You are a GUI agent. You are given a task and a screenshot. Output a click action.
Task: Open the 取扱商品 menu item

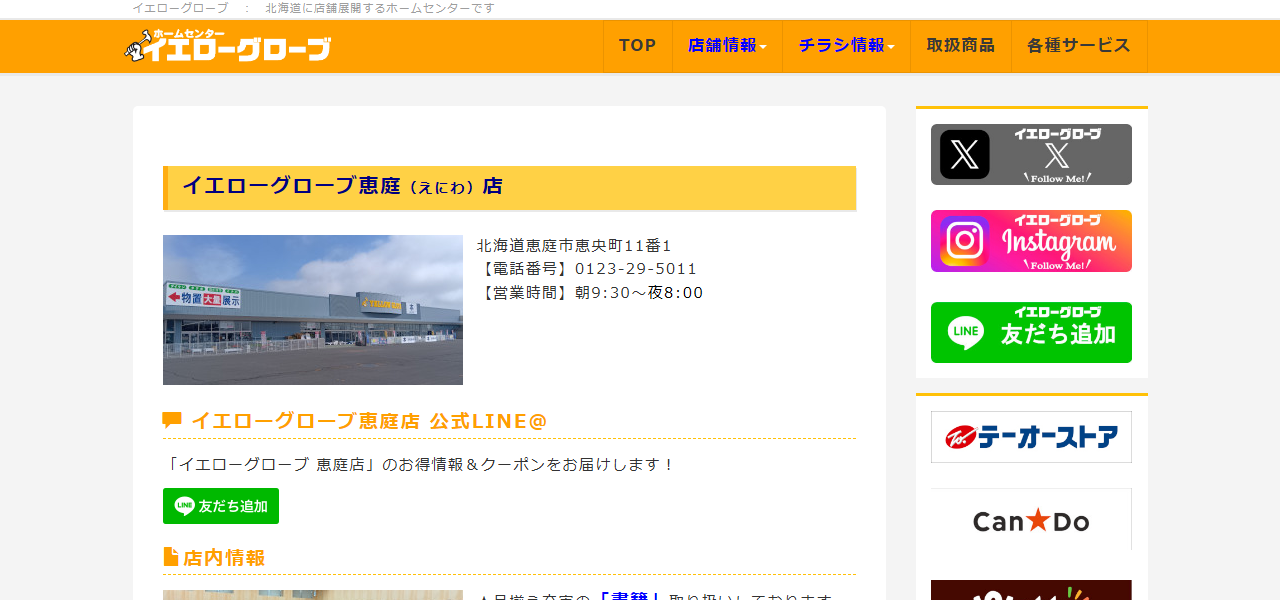click(961, 46)
